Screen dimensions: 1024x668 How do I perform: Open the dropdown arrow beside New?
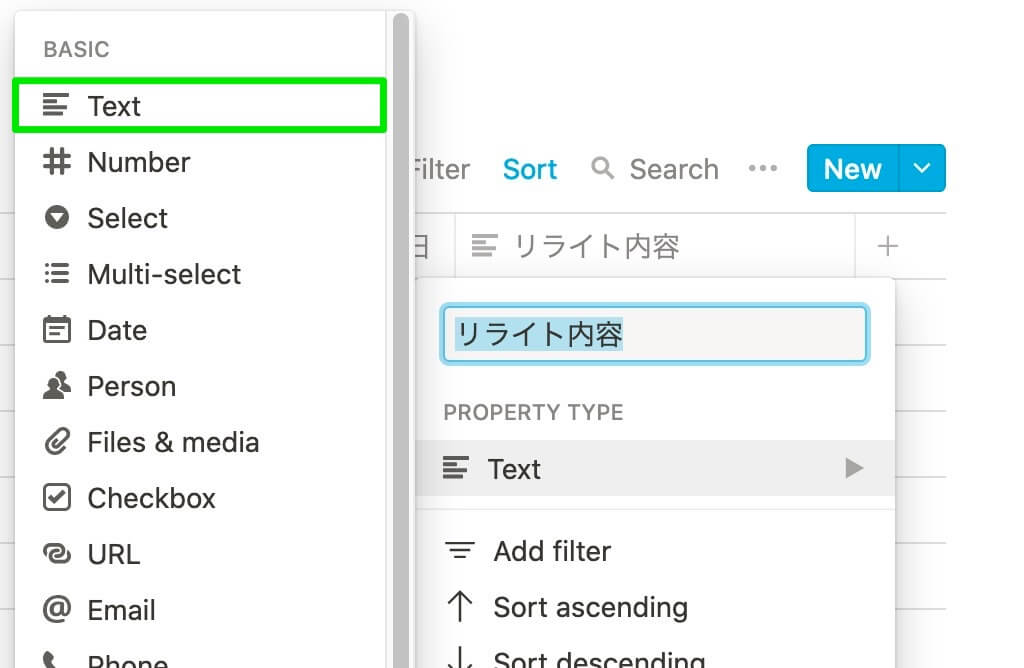pos(922,168)
